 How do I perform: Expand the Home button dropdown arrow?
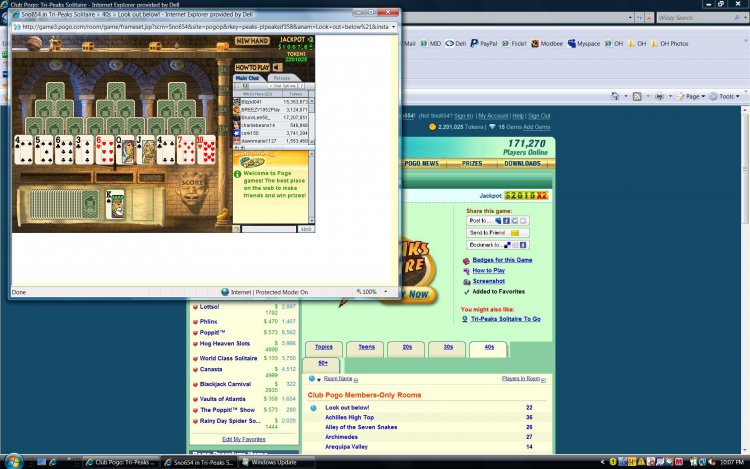coord(626,96)
